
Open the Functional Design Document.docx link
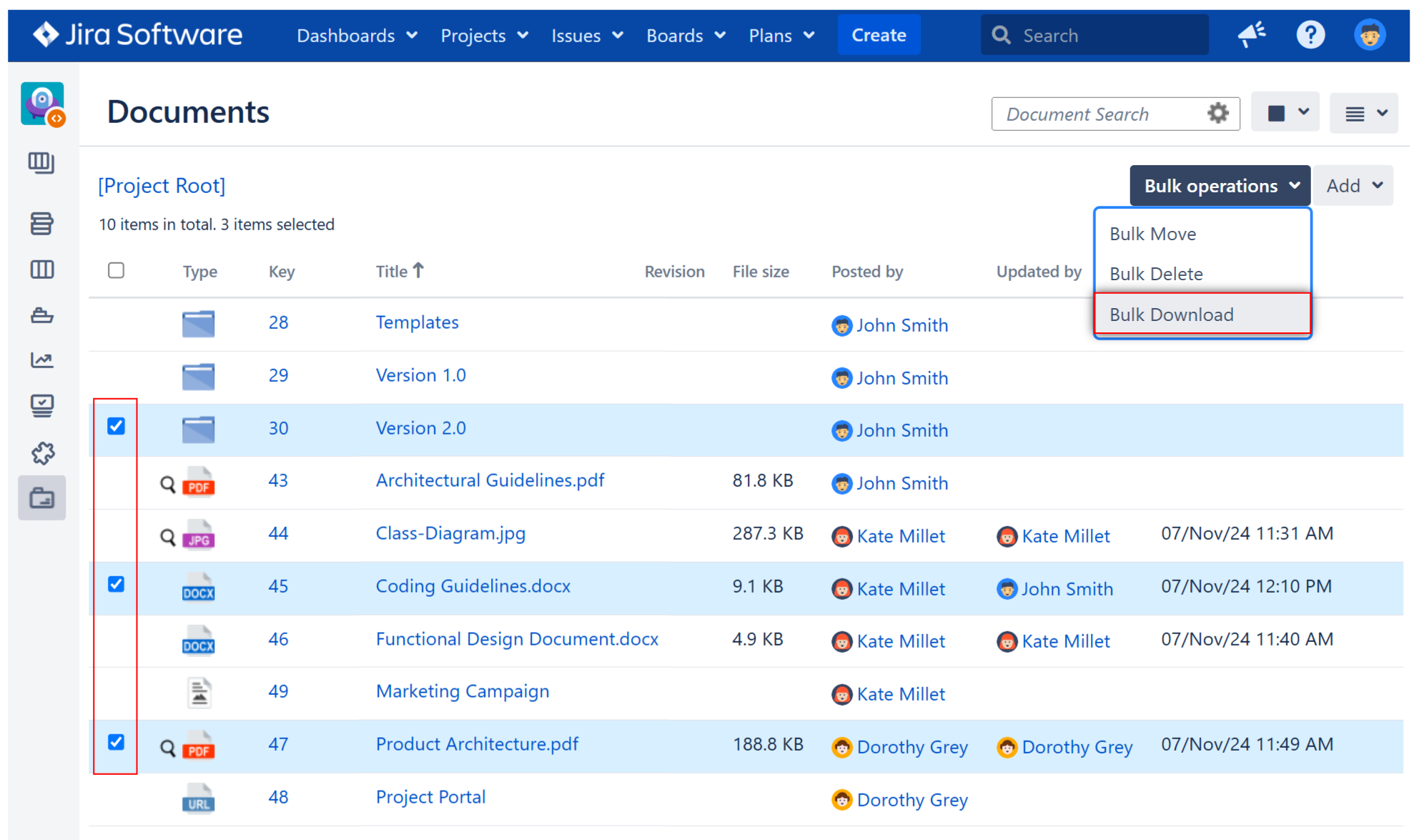pyautogui.click(x=517, y=638)
